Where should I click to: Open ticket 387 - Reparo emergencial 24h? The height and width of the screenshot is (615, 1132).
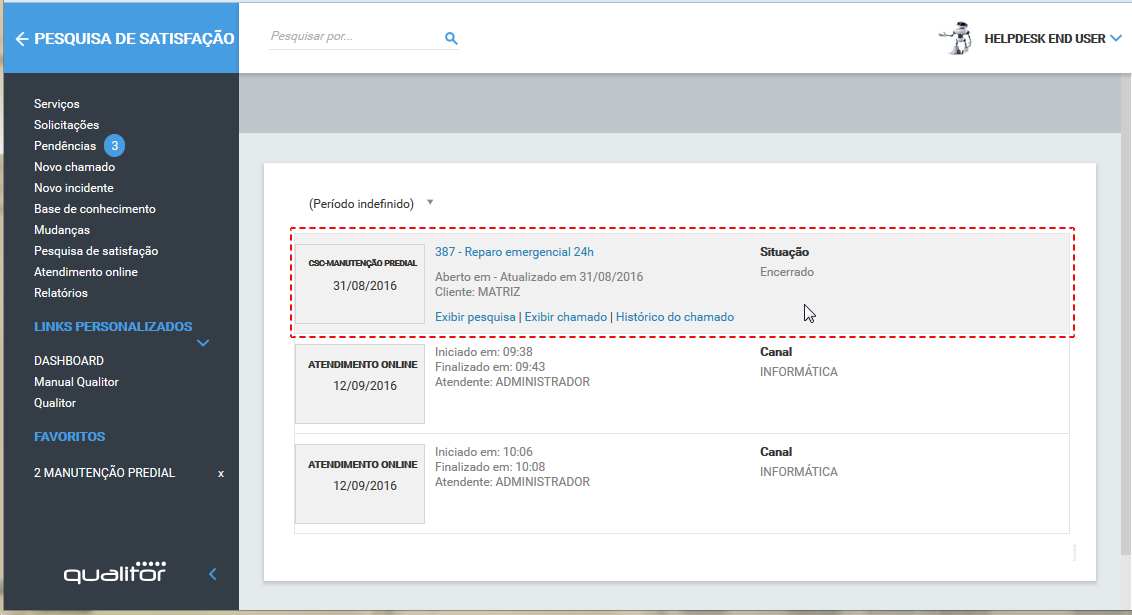(x=514, y=252)
